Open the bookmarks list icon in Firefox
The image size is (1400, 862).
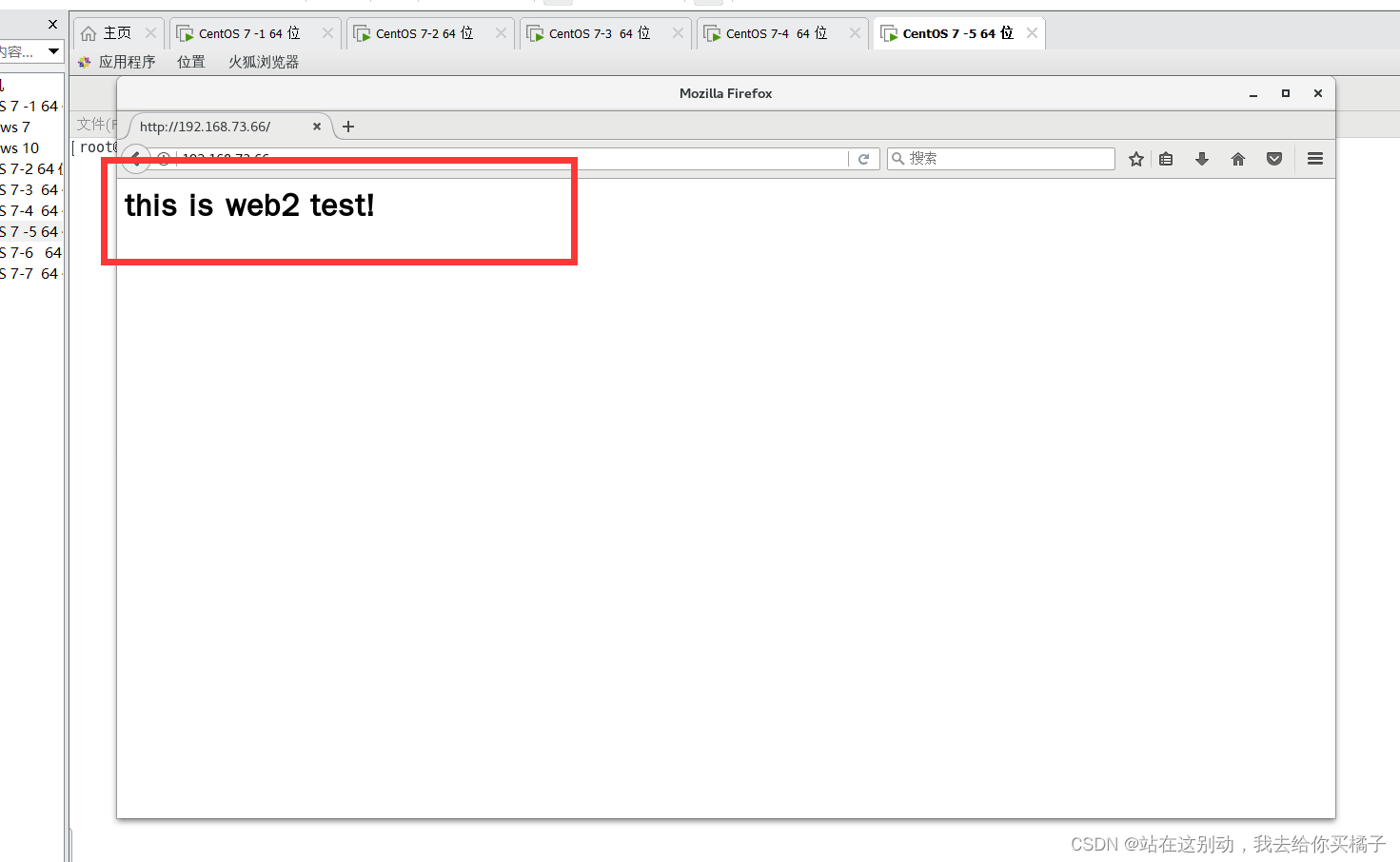(x=1166, y=159)
